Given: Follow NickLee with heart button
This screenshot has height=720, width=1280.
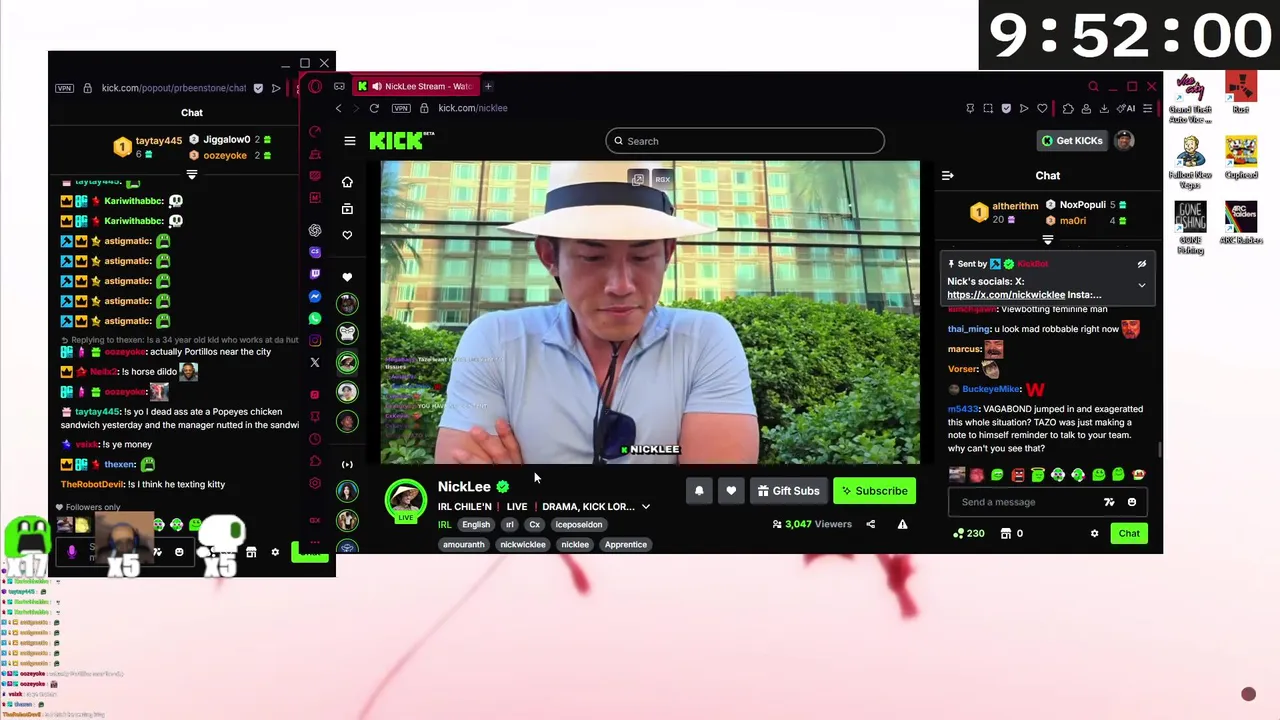Looking at the screenshot, I should pyautogui.click(x=731, y=491).
